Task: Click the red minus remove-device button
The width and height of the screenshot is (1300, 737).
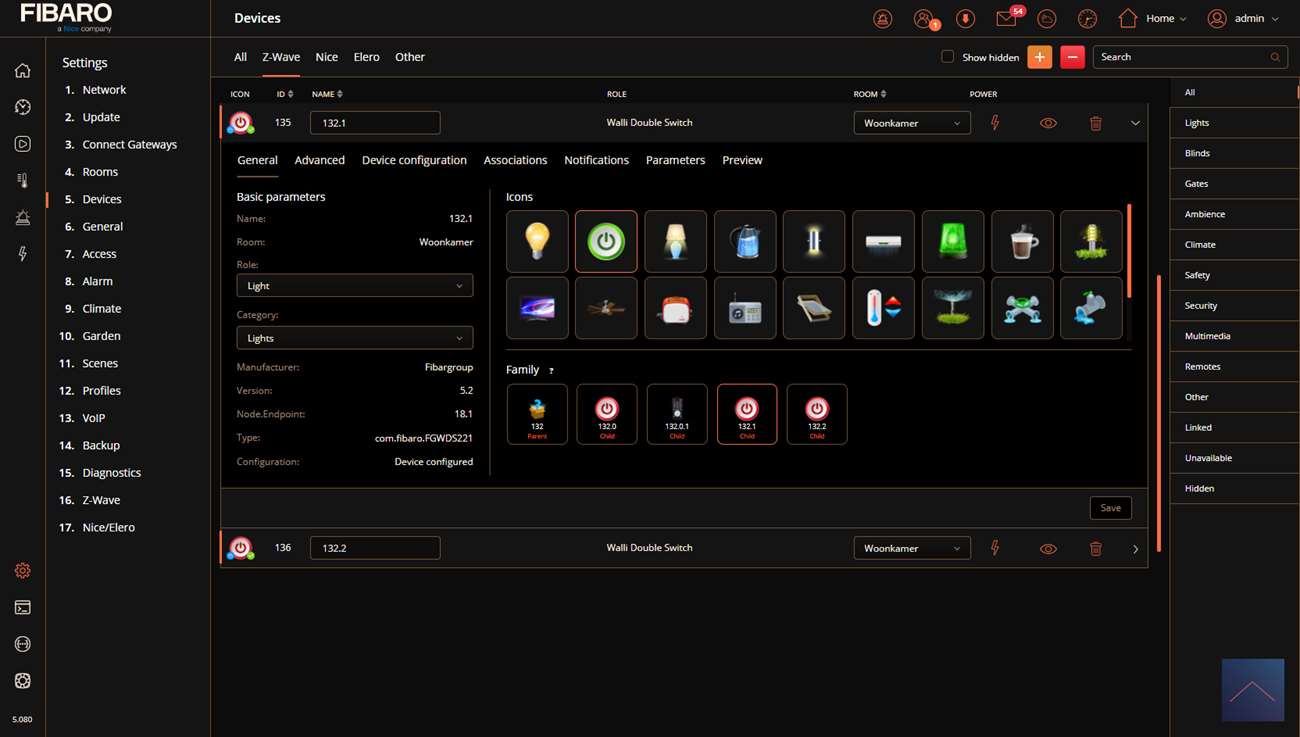Action: tap(1072, 57)
